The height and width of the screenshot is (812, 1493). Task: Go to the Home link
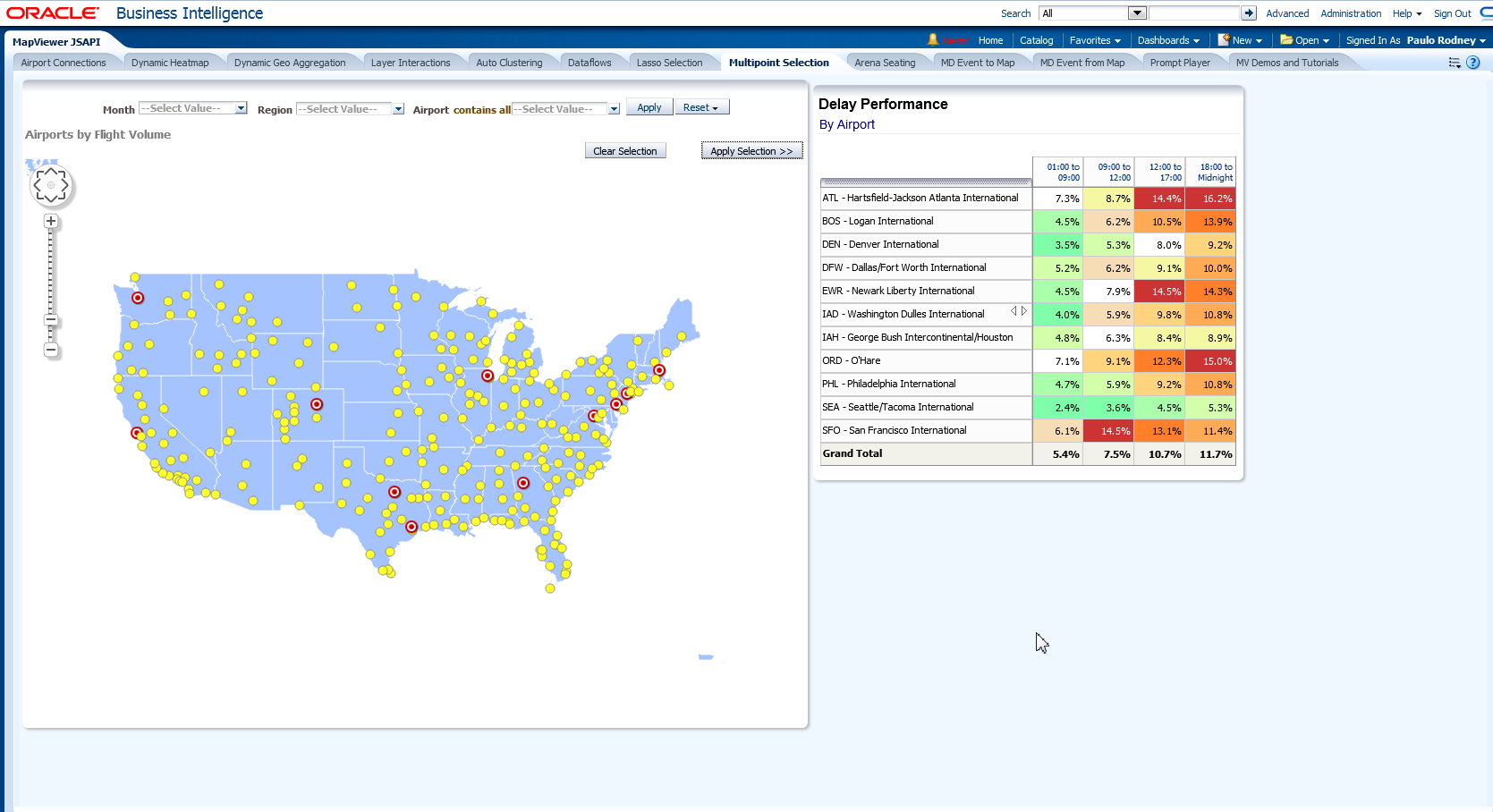coord(990,40)
